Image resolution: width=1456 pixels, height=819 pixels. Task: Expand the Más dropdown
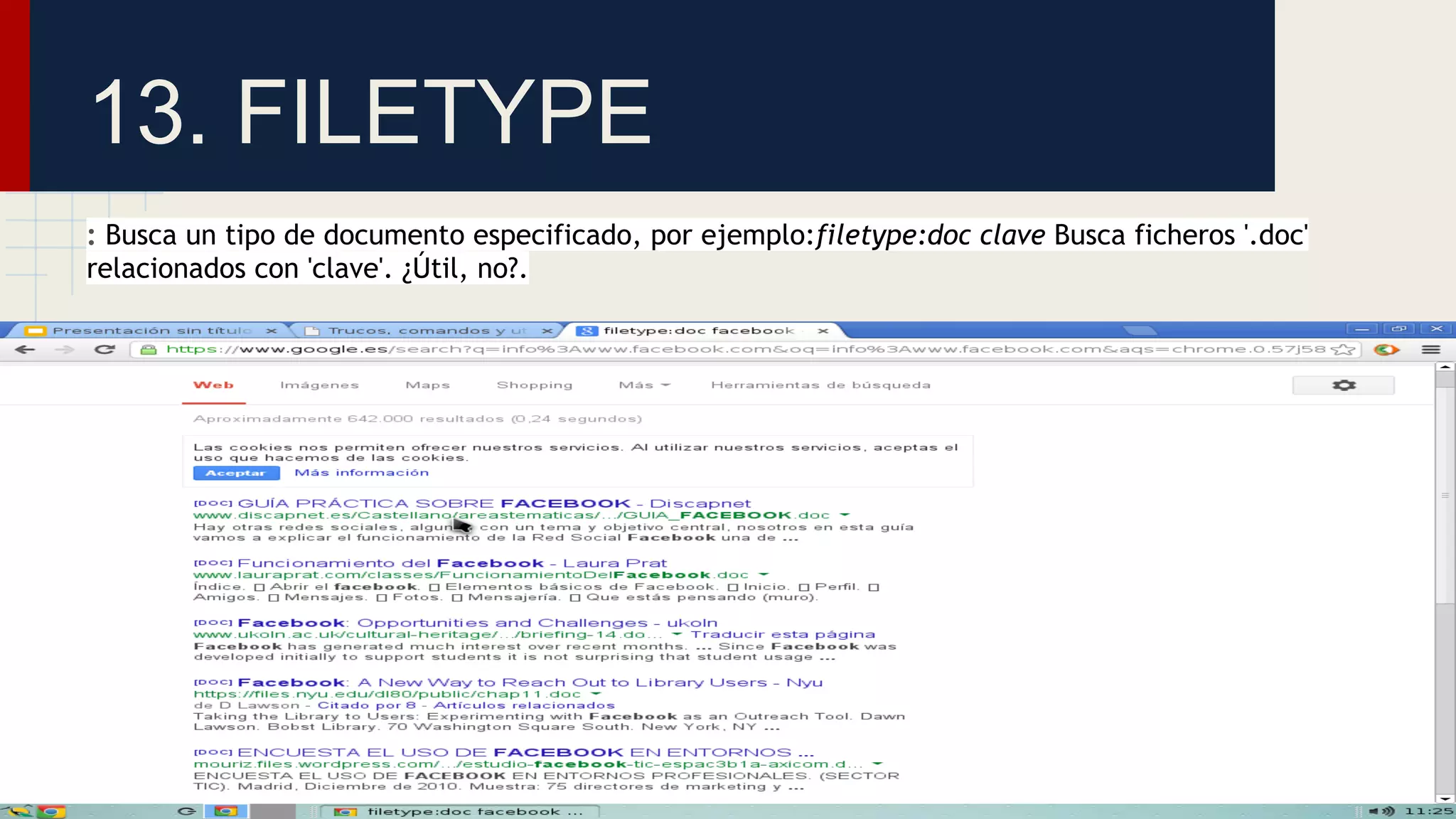[644, 385]
